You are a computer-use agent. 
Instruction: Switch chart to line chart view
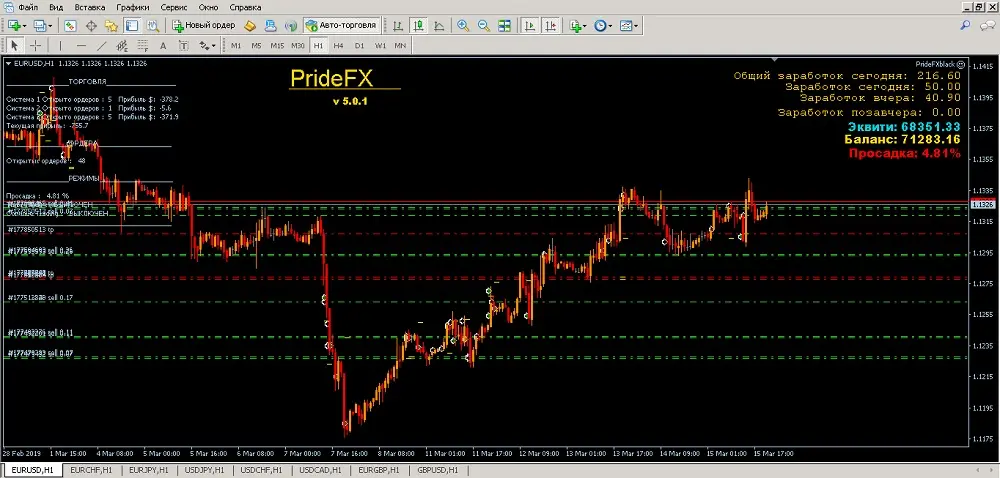[439, 25]
